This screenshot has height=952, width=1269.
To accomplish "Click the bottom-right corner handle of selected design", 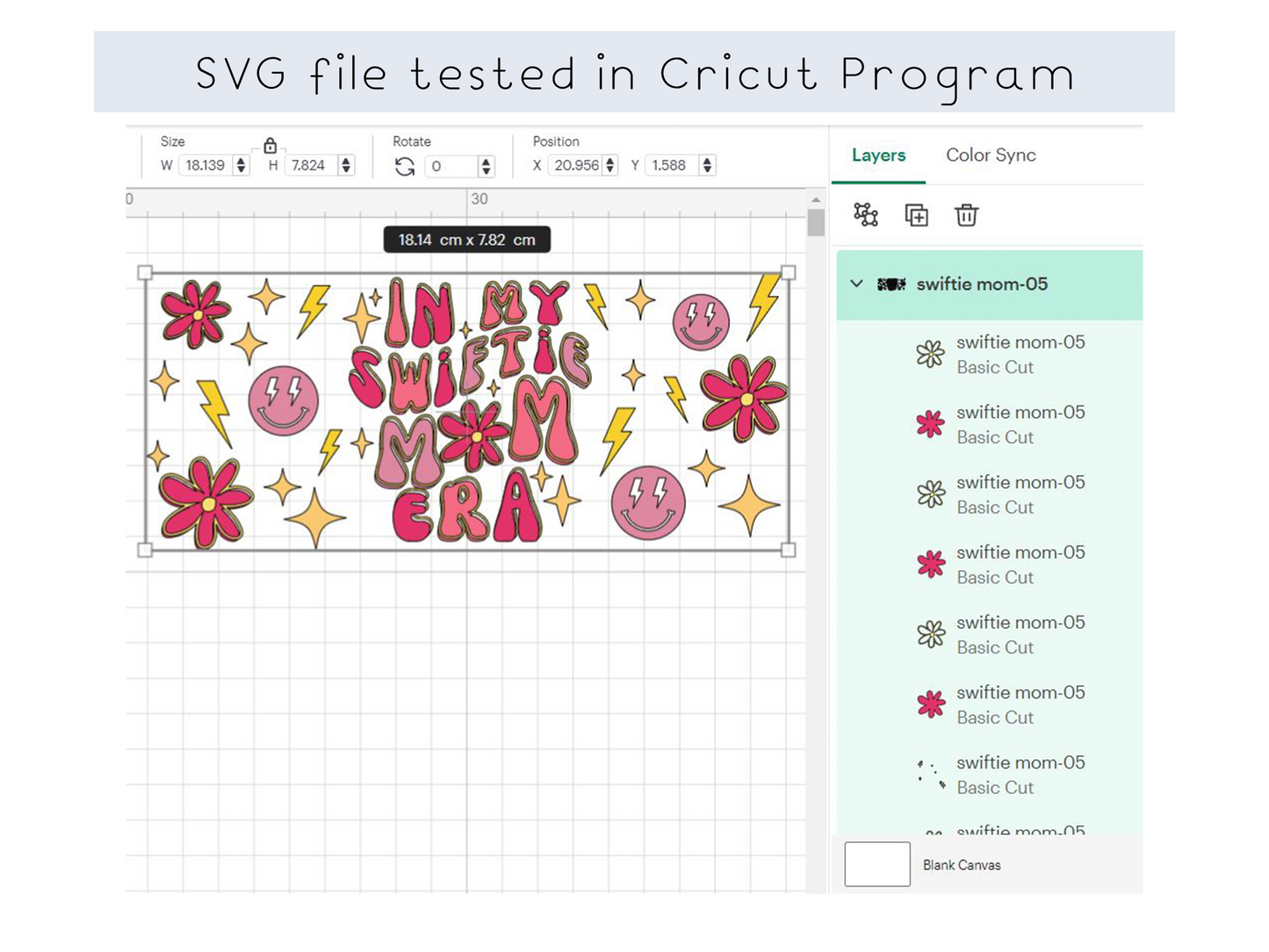I will pyautogui.click(x=788, y=550).
